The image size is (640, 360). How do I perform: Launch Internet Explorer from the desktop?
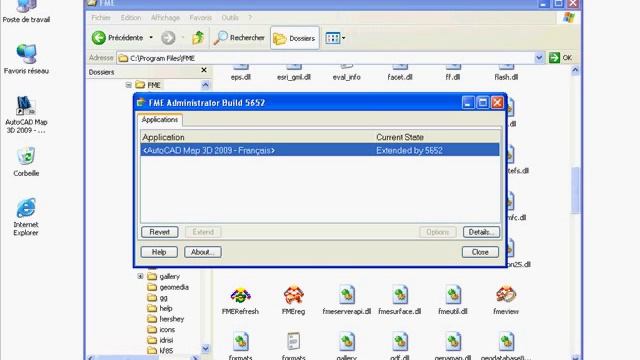tap(26, 217)
